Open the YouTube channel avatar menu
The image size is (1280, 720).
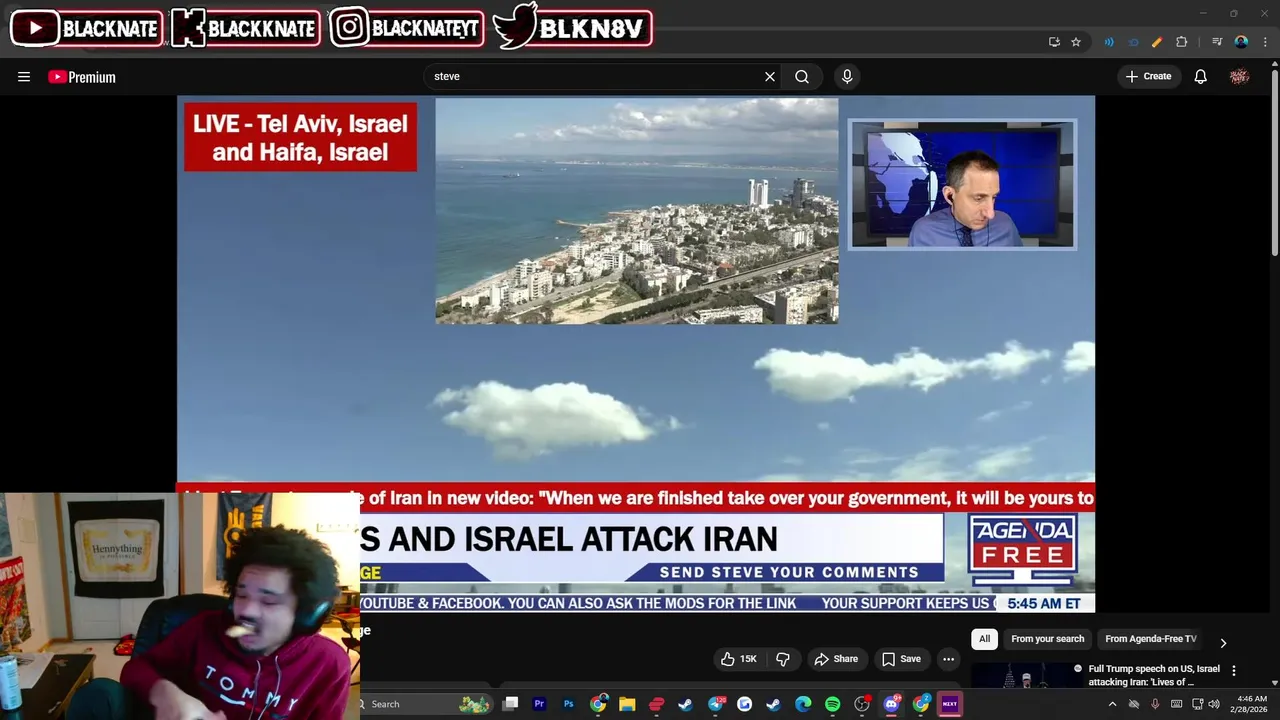[1240, 76]
